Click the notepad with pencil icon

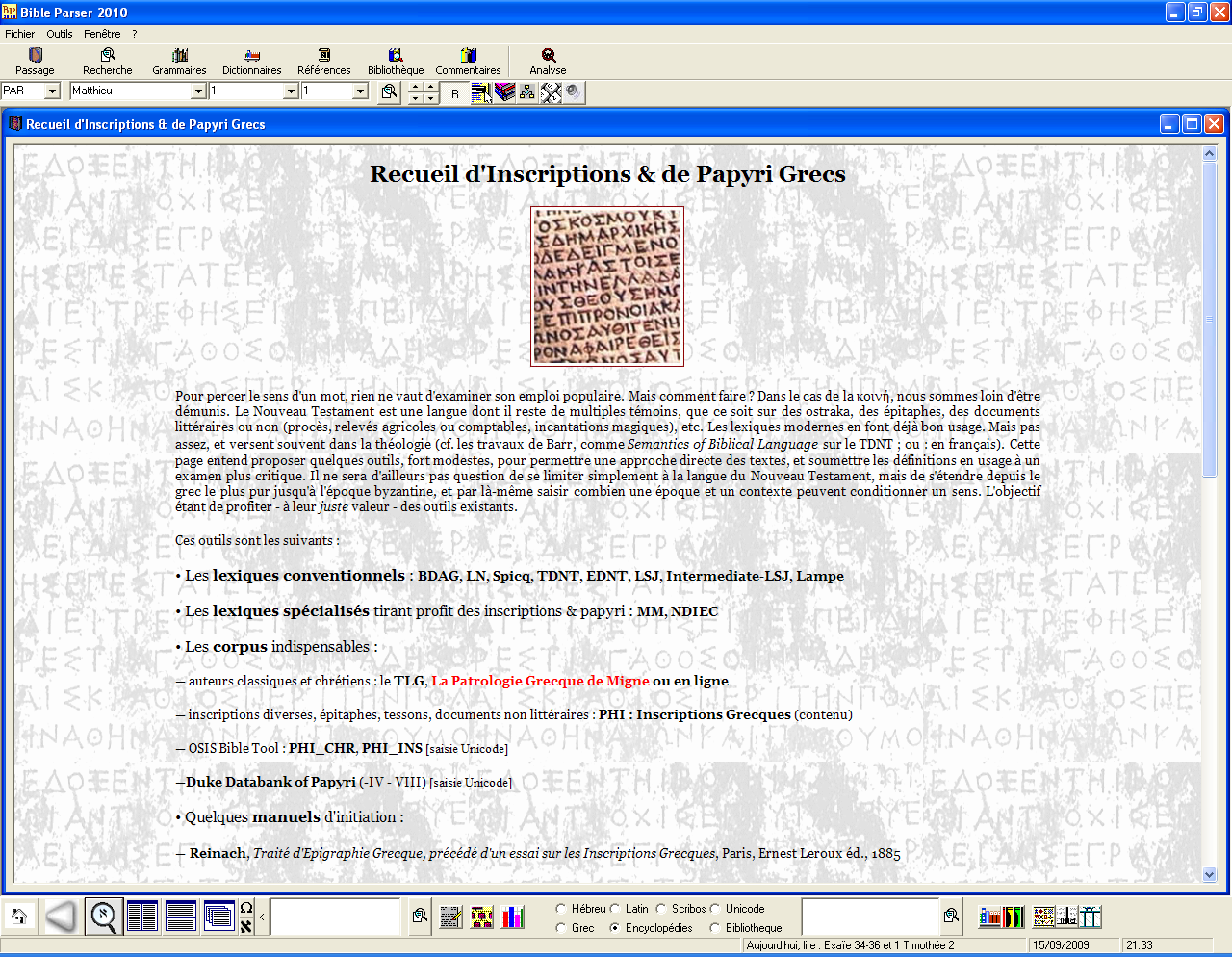click(450, 918)
